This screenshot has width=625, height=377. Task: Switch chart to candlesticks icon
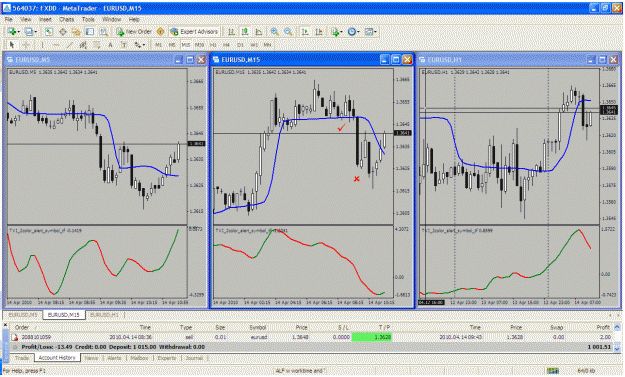pyautogui.click(x=245, y=31)
